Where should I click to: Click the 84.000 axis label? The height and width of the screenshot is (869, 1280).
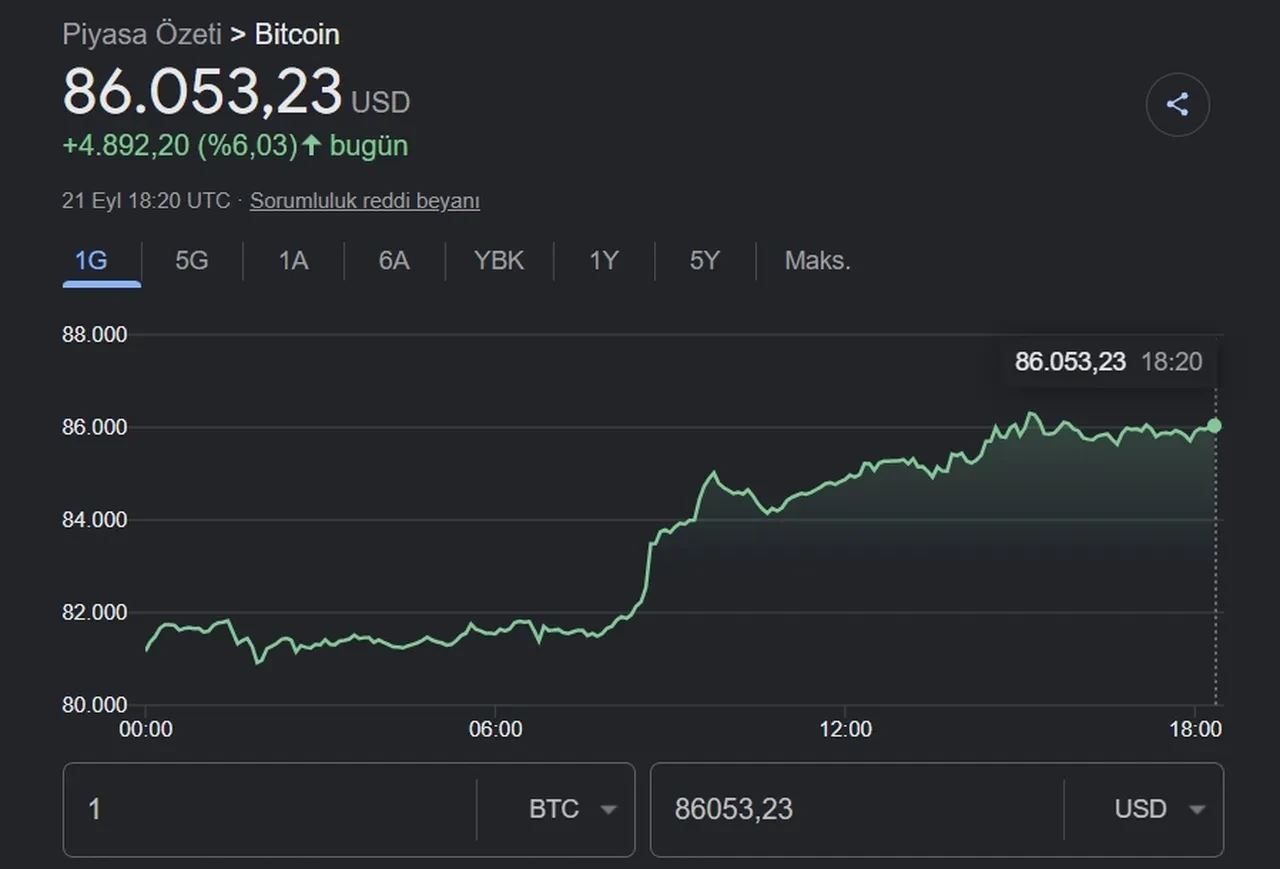[95, 520]
